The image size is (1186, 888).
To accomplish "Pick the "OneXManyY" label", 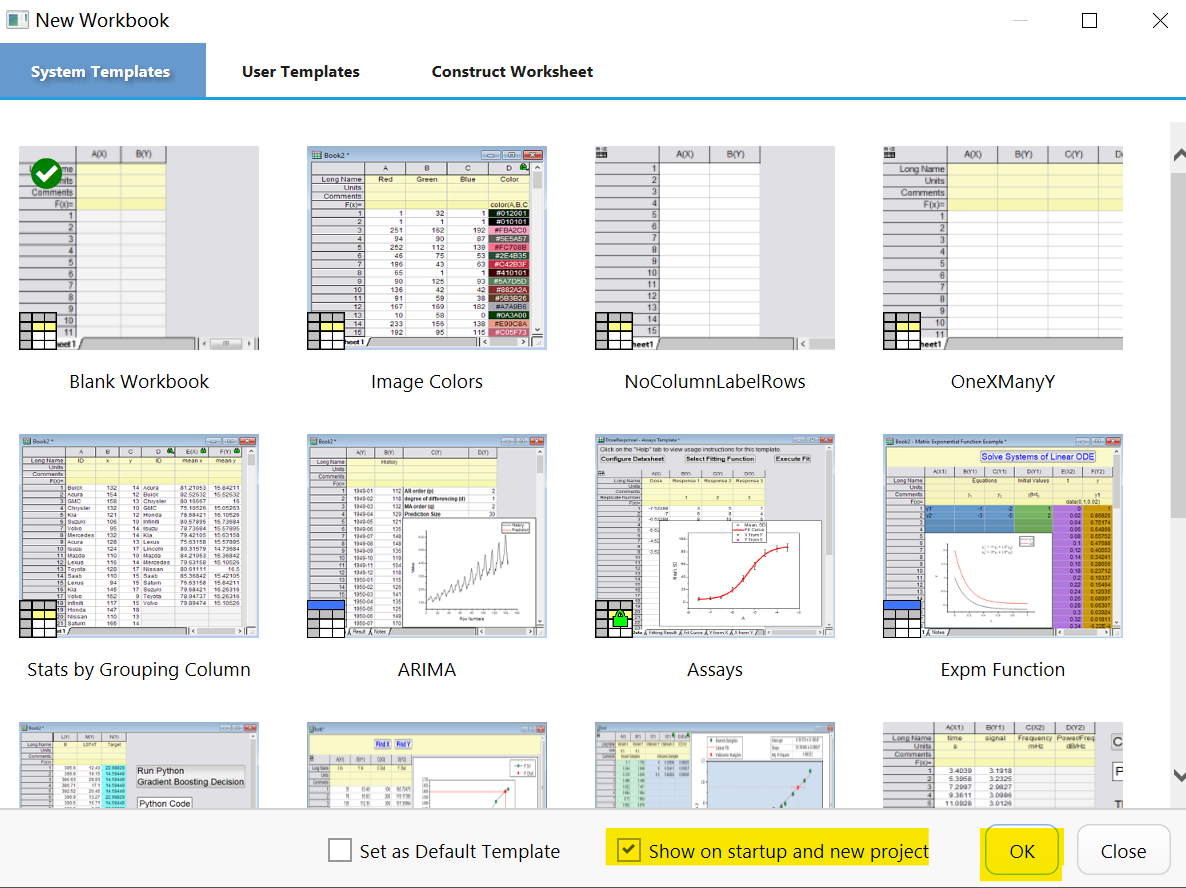I will 1002,382.
